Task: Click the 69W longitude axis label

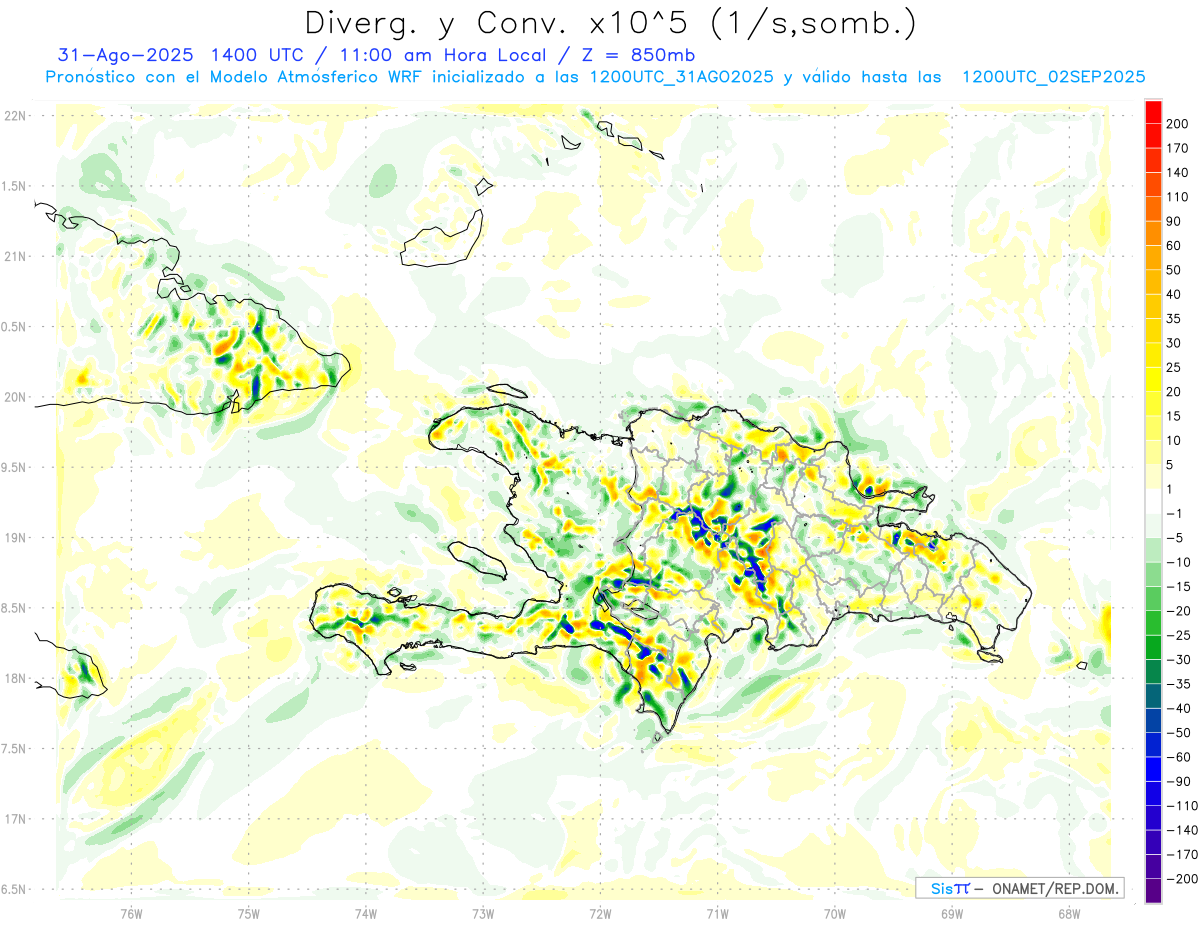Action: pos(952,913)
